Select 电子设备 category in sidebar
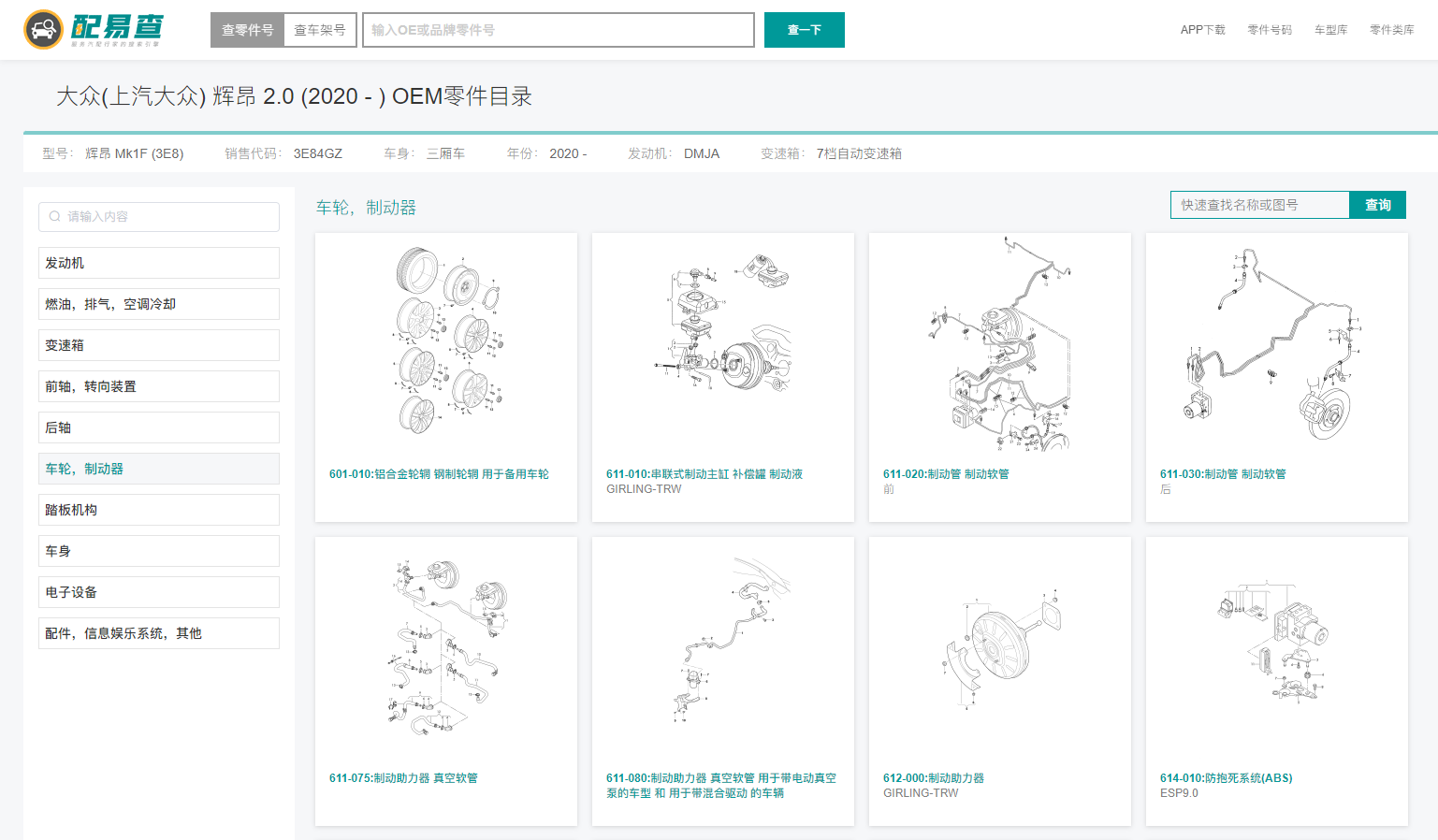 [159, 592]
